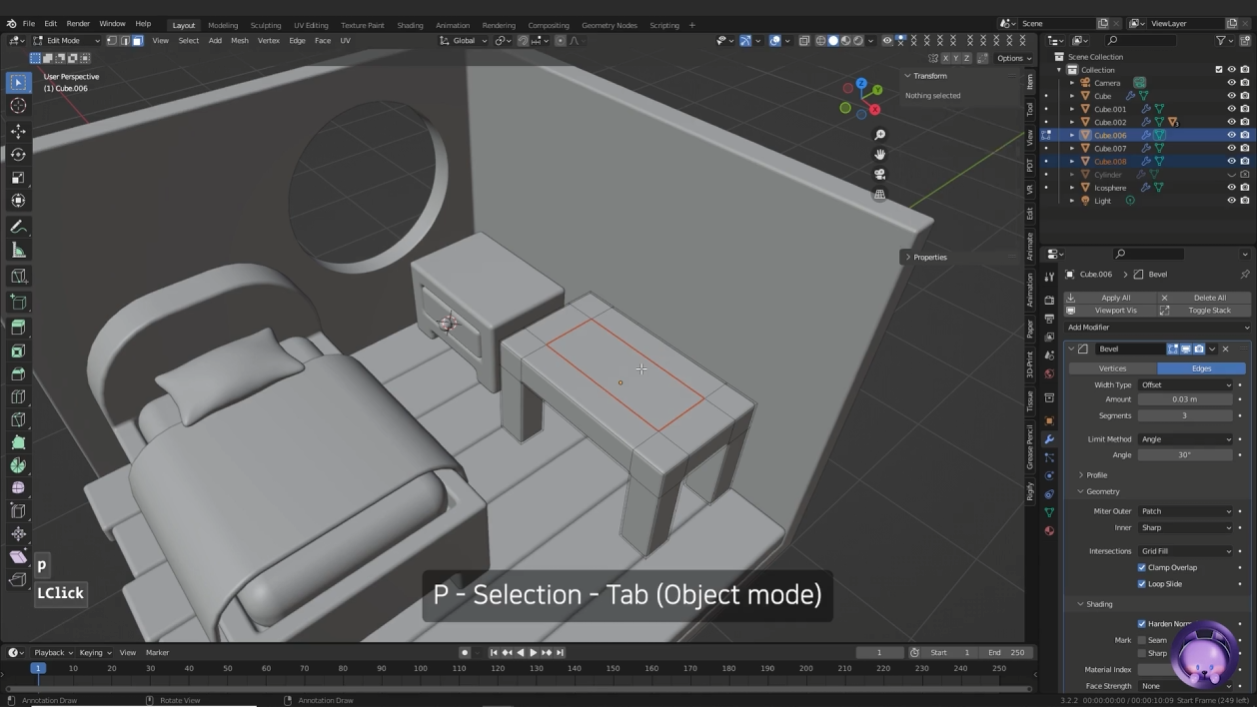Open the Add Modifier dropdown
Screen dimensions: 1257x707
(1157, 327)
